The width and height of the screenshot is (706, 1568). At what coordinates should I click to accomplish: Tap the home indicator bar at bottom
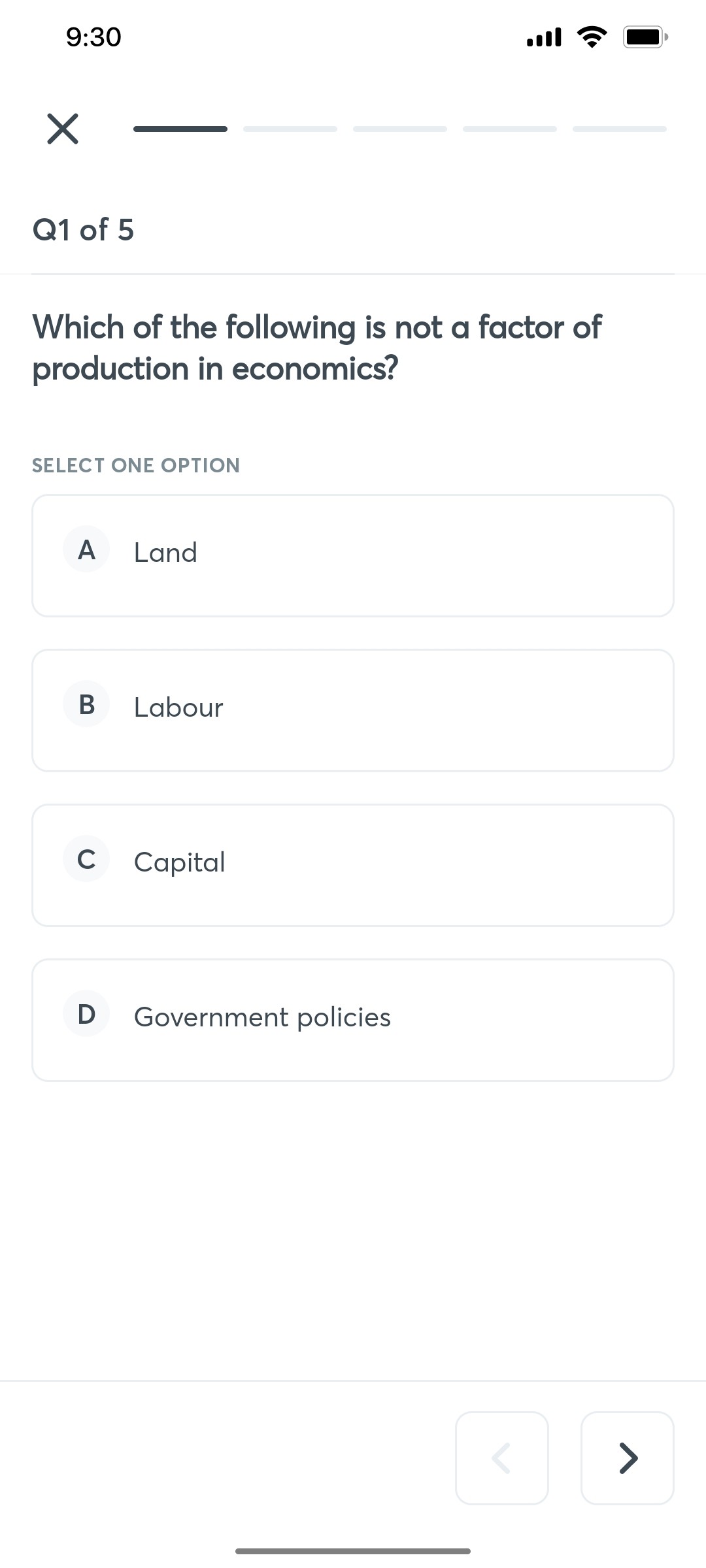coord(353,1550)
